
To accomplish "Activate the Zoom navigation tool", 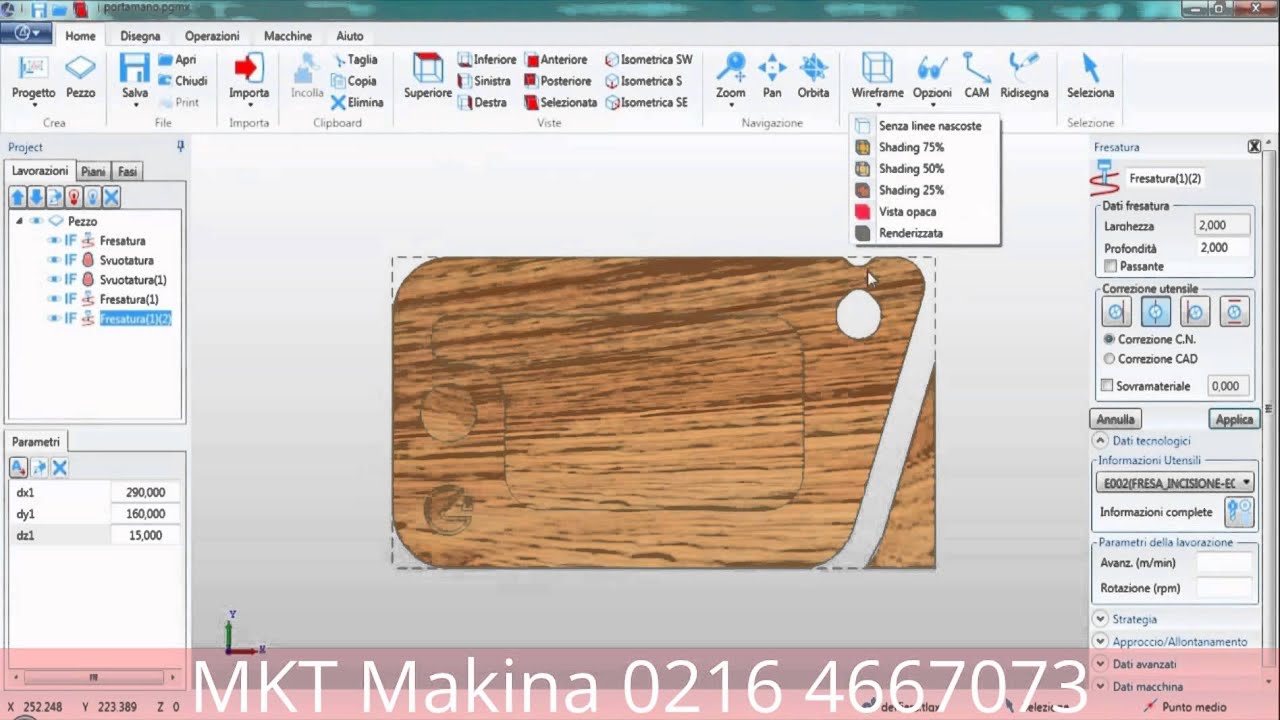I will [x=730, y=77].
